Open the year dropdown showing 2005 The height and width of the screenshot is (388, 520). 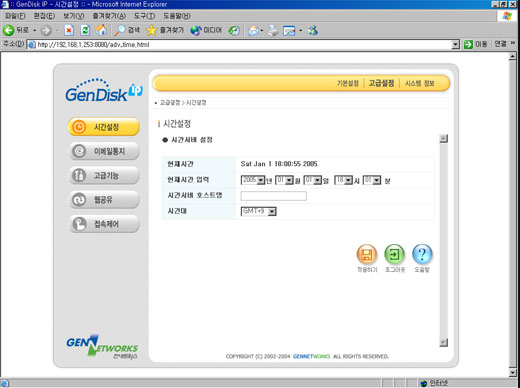[x=253, y=180]
